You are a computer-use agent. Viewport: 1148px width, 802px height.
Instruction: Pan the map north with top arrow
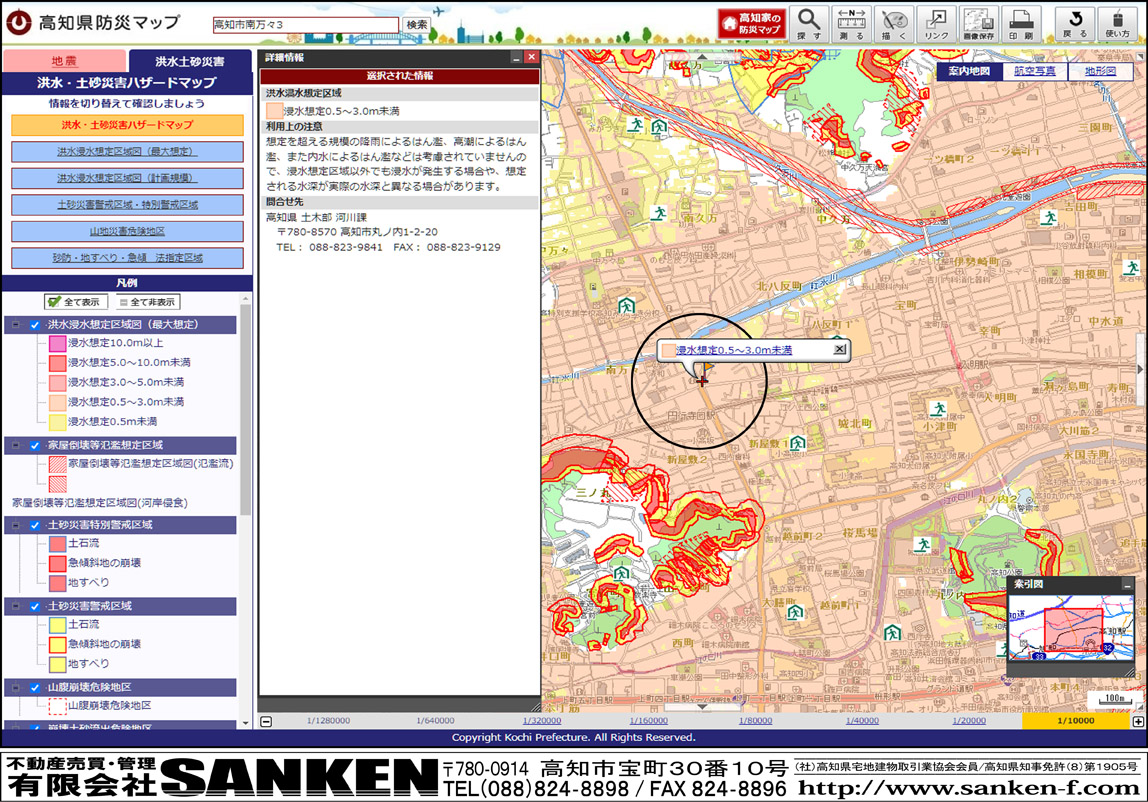pyautogui.click(x=701, y=56)
